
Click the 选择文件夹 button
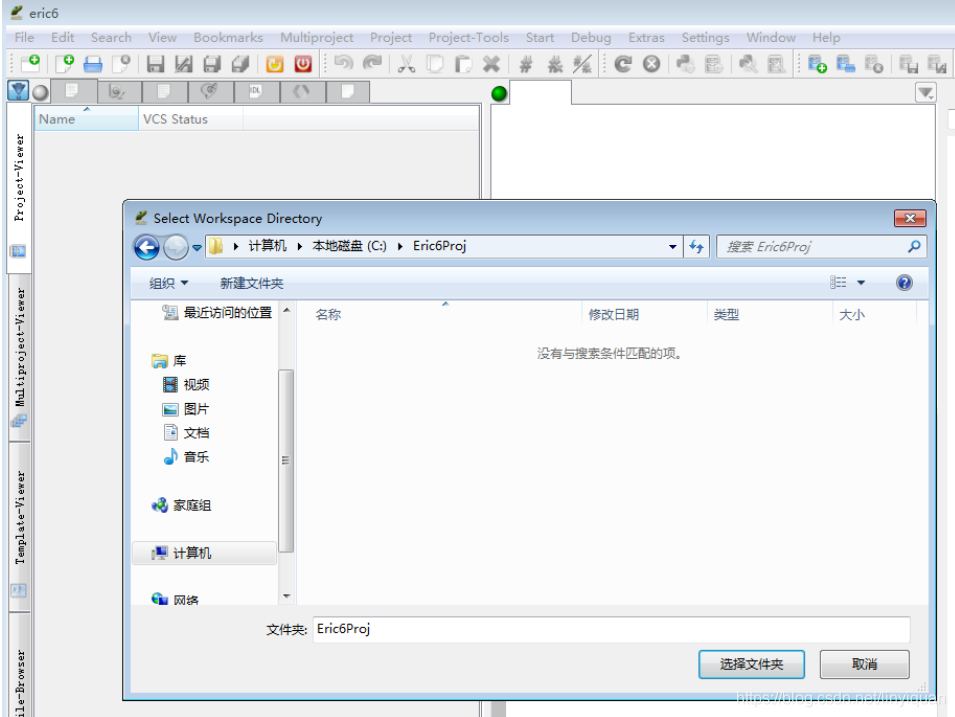coord(751,664)
